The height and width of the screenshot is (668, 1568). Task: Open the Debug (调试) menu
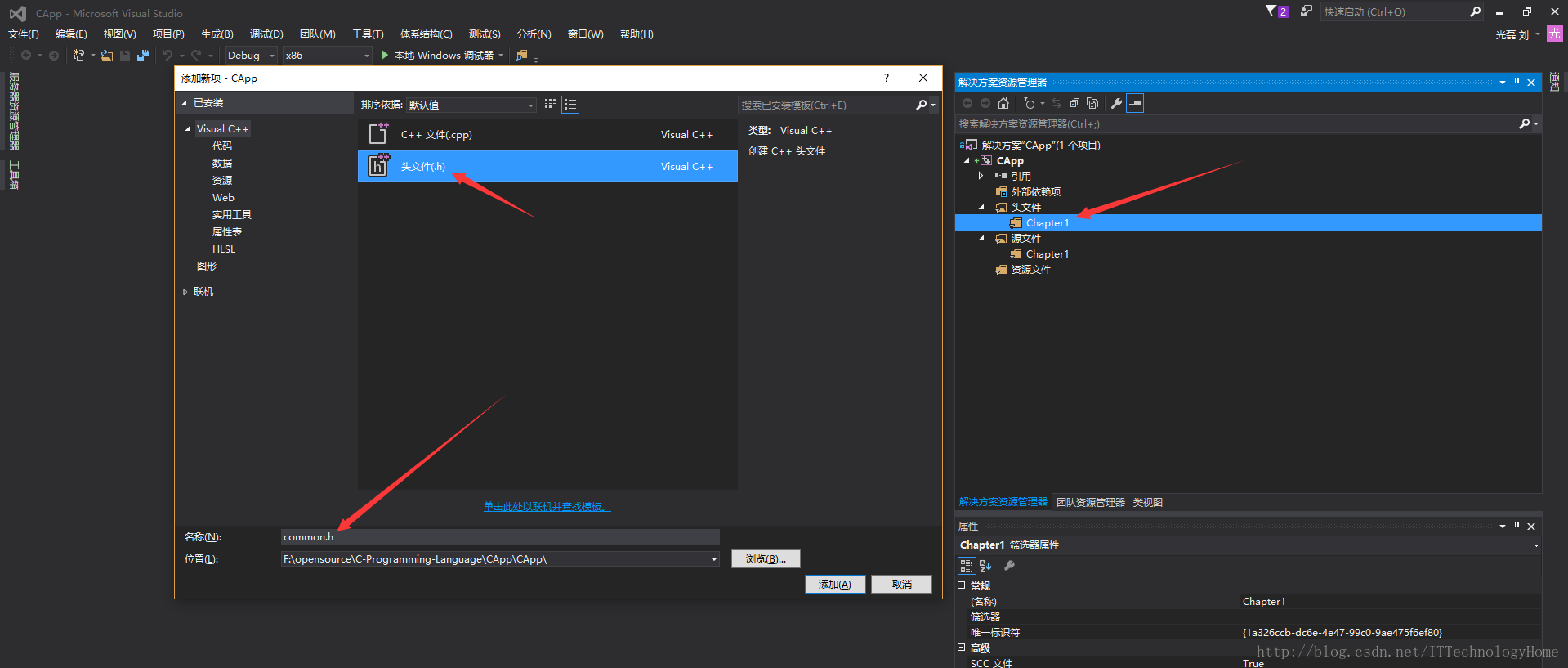(266, 34)
